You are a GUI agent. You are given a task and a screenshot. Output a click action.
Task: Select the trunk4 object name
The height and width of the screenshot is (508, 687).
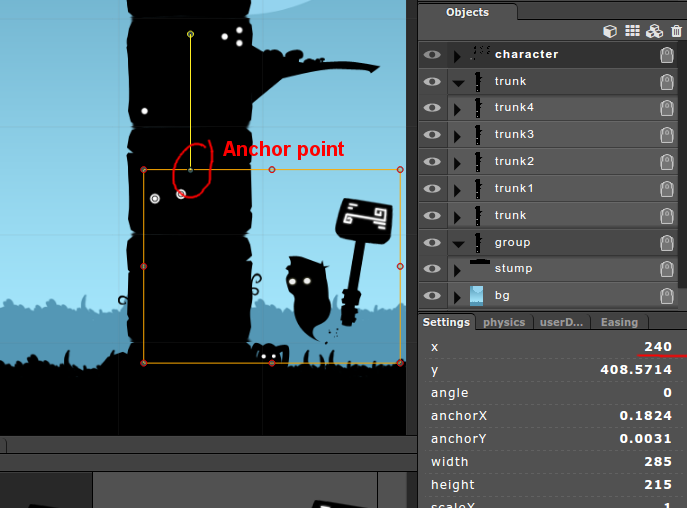coord(514,107)
